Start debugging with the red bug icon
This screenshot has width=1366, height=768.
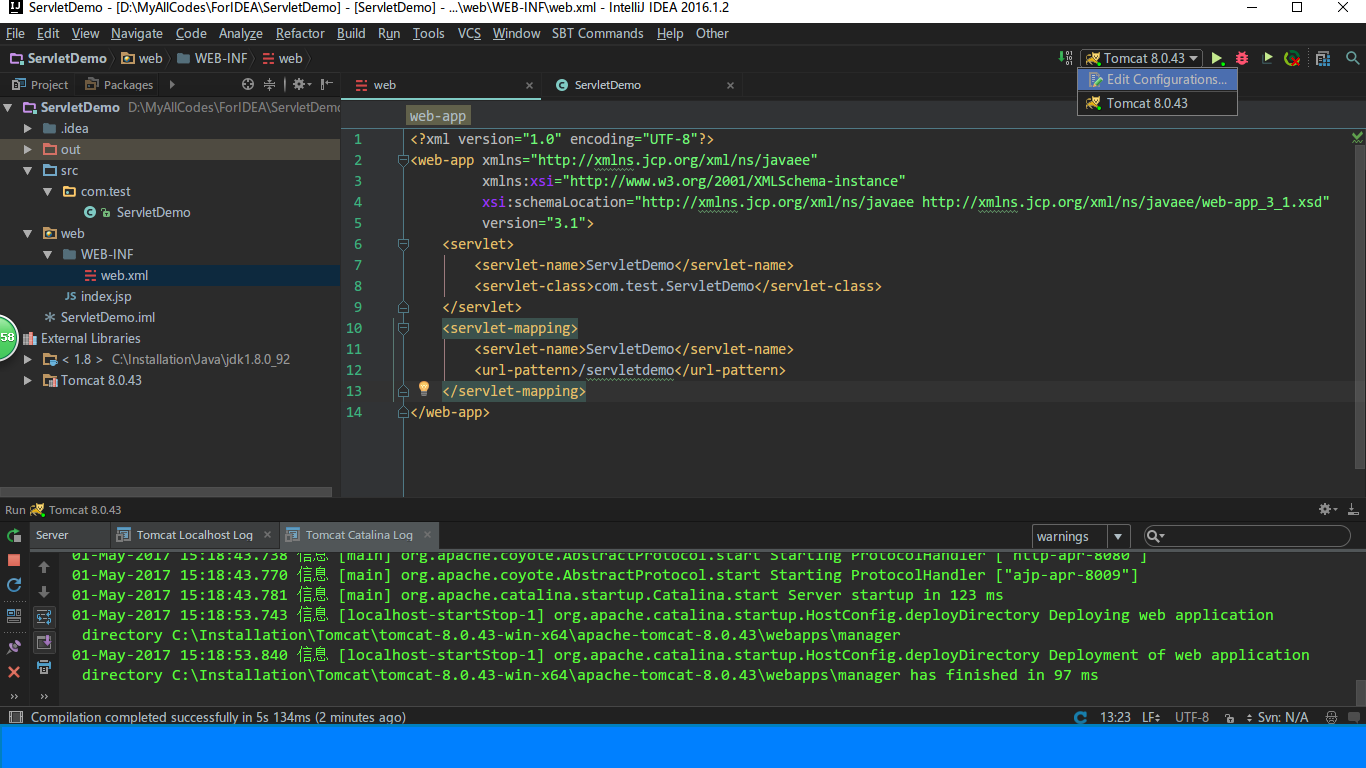[x=1242, y=58]
